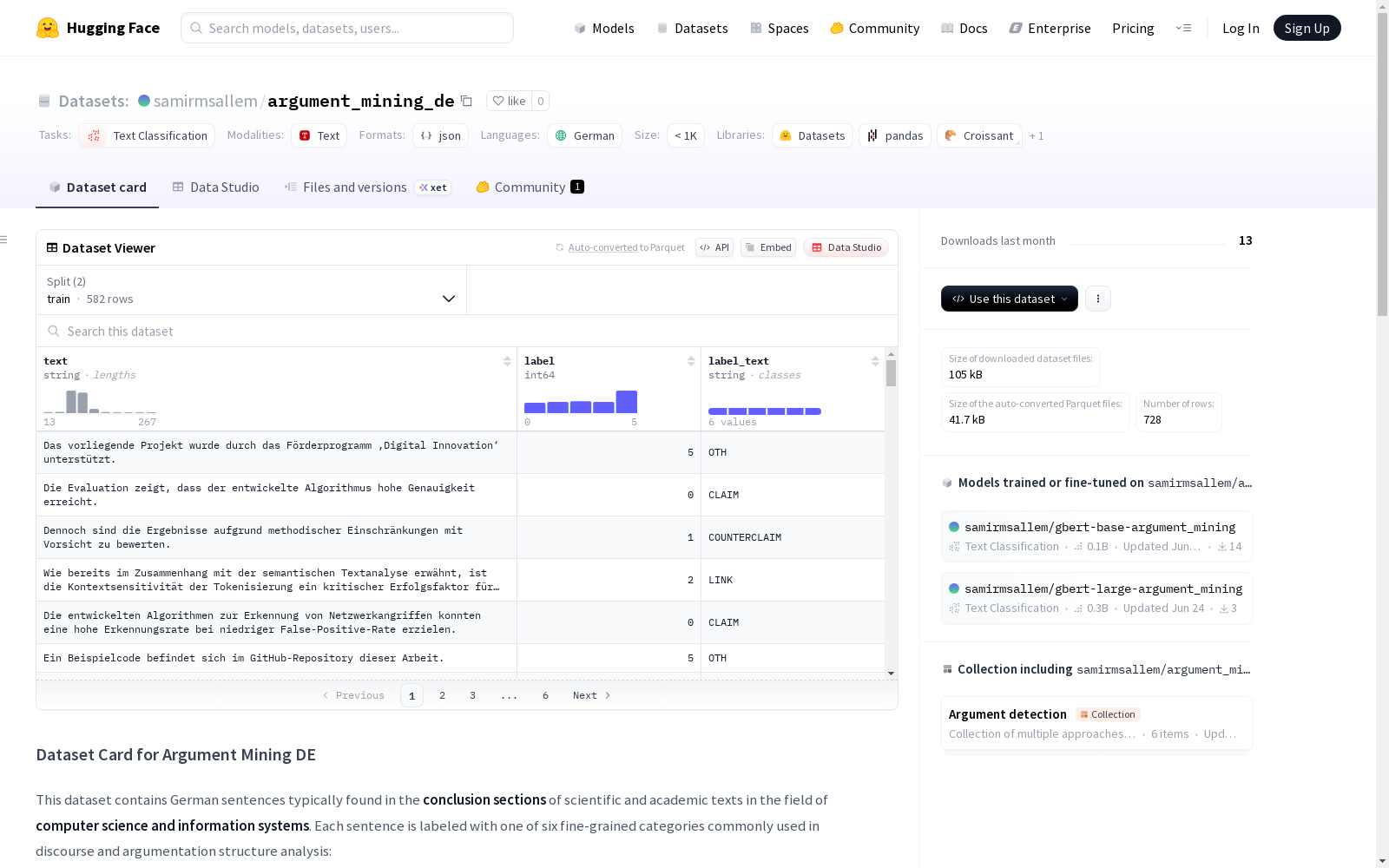Click the Text modality tag

click(319, 135)
